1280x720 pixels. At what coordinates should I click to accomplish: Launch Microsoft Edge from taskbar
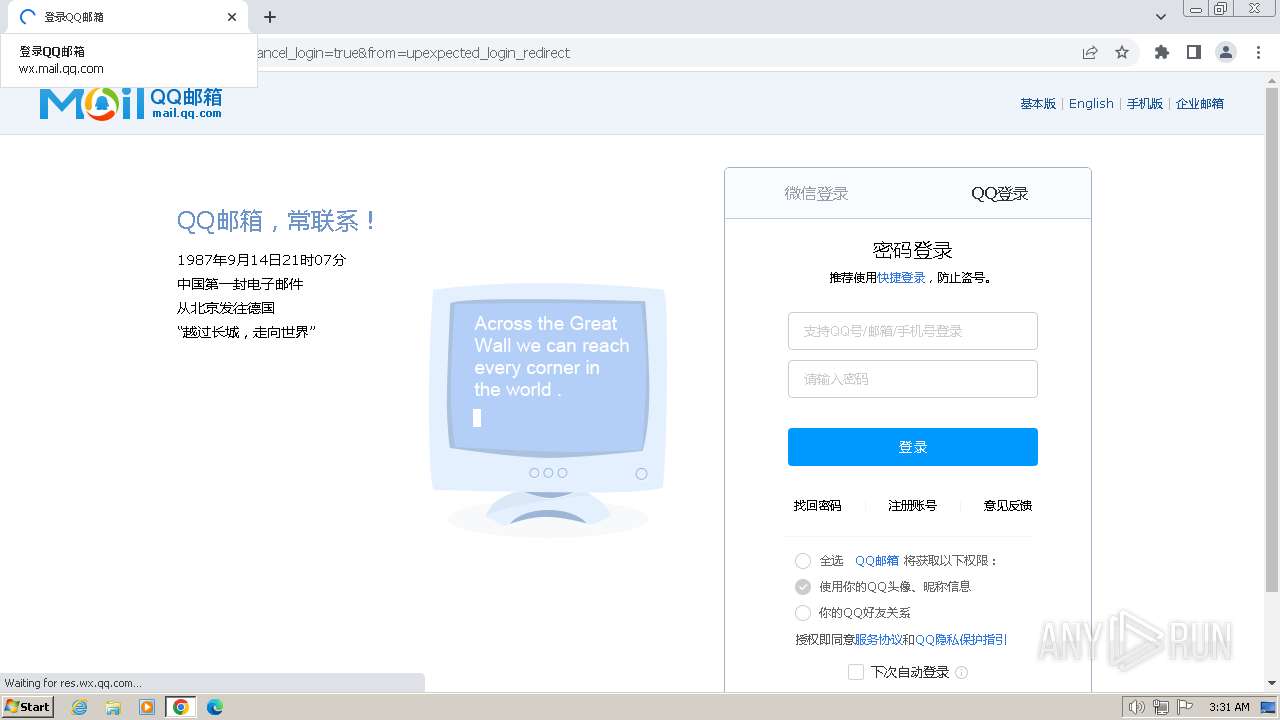(215, 707)
